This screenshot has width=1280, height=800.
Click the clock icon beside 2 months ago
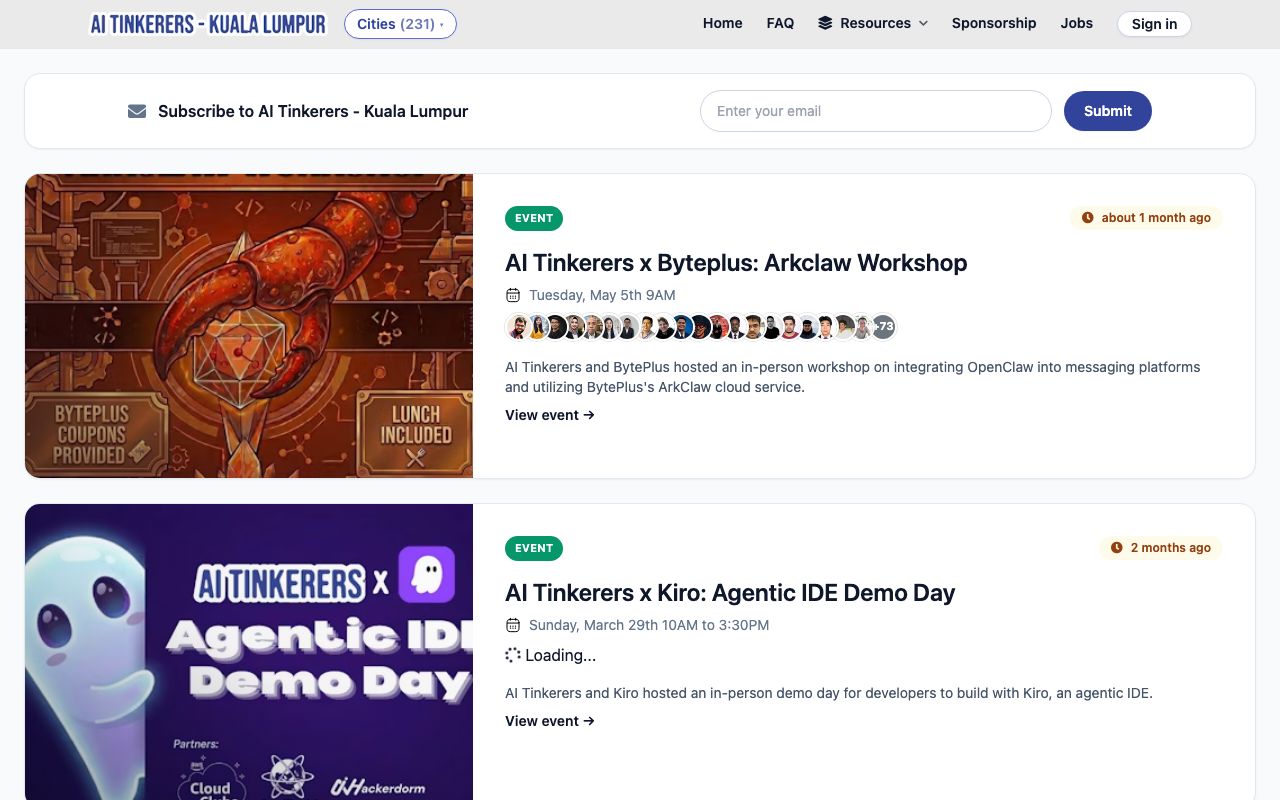coord(1117,548)
